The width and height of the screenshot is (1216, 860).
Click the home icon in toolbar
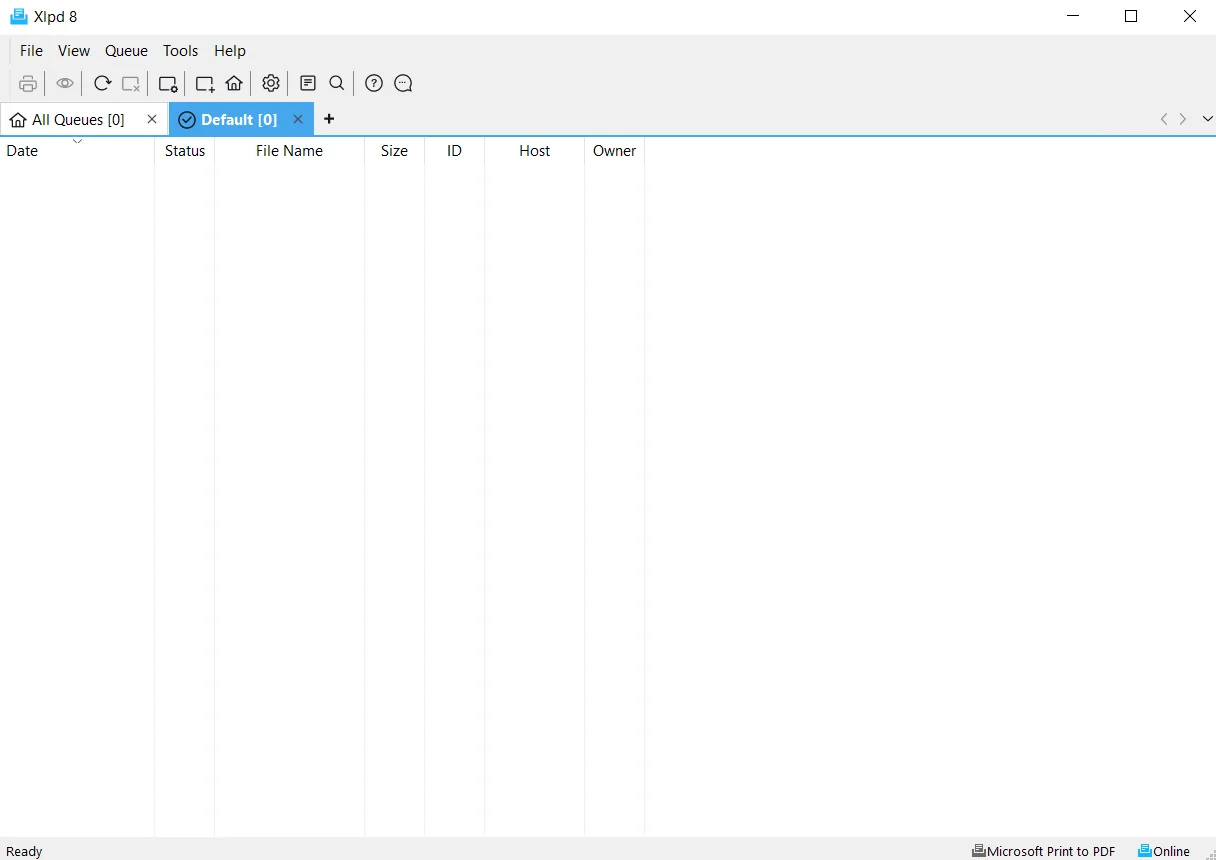(234, 83)
